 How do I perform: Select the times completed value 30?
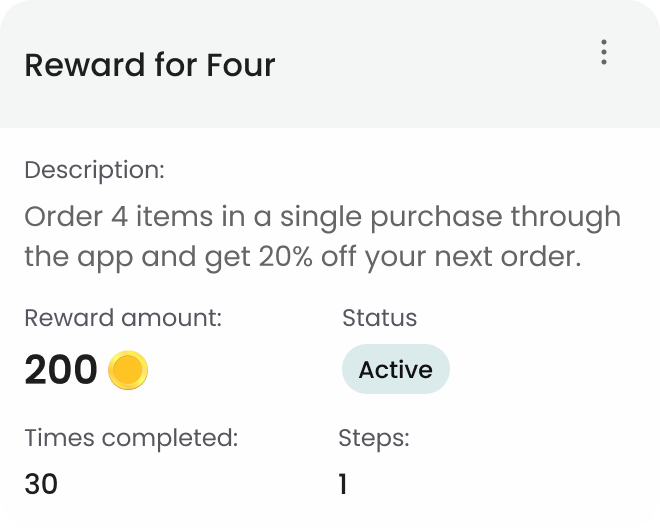tap(41, 485)
